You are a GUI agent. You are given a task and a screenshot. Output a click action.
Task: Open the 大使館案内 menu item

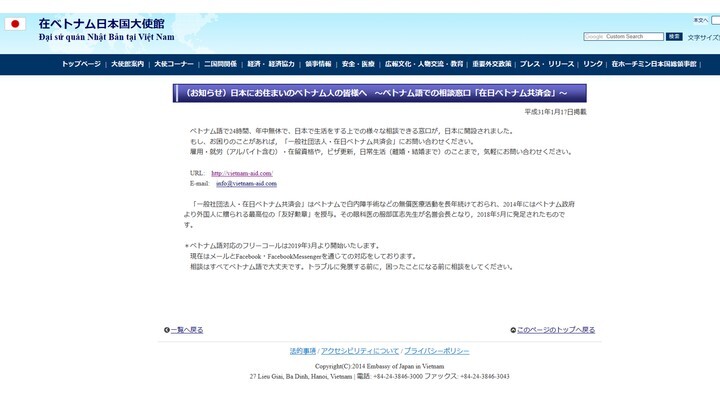pos(127,64)
